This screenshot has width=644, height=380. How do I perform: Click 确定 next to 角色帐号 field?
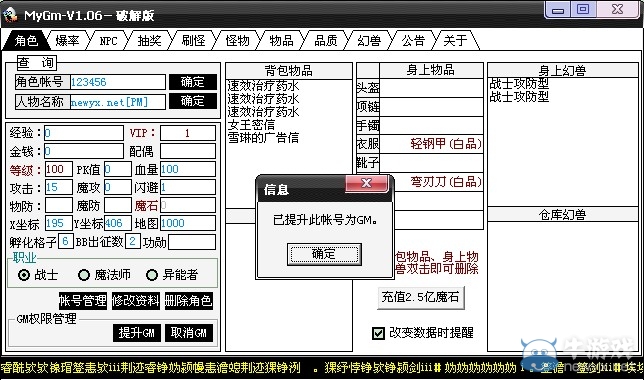(x=193, y=82)
